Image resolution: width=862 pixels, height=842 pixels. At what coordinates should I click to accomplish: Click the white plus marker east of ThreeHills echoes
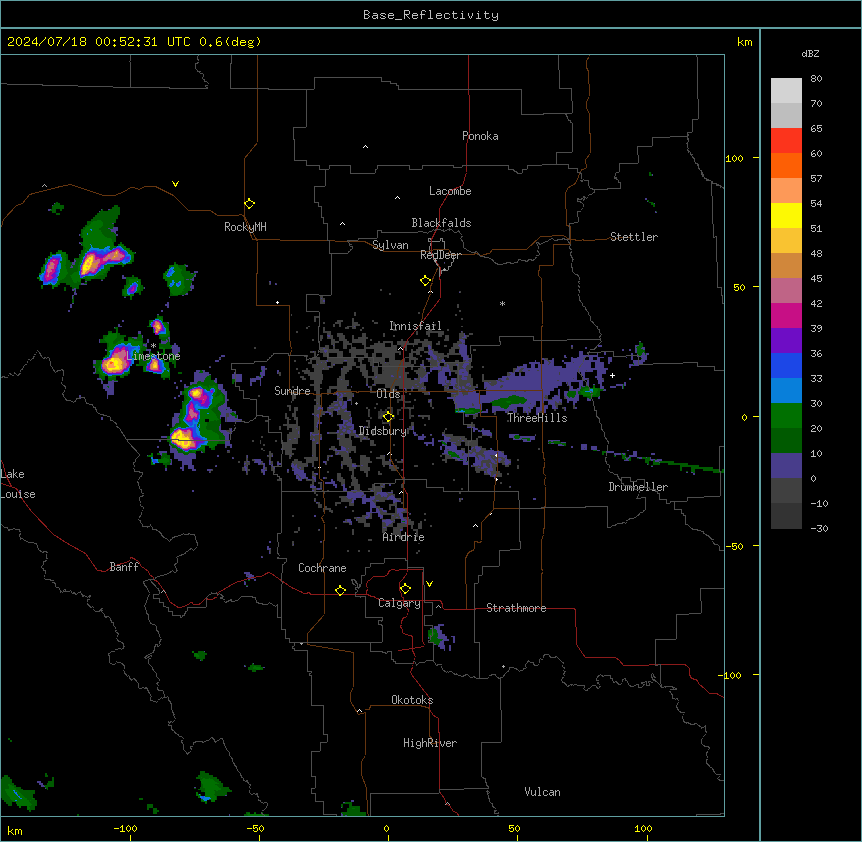(x=612, y=375)
